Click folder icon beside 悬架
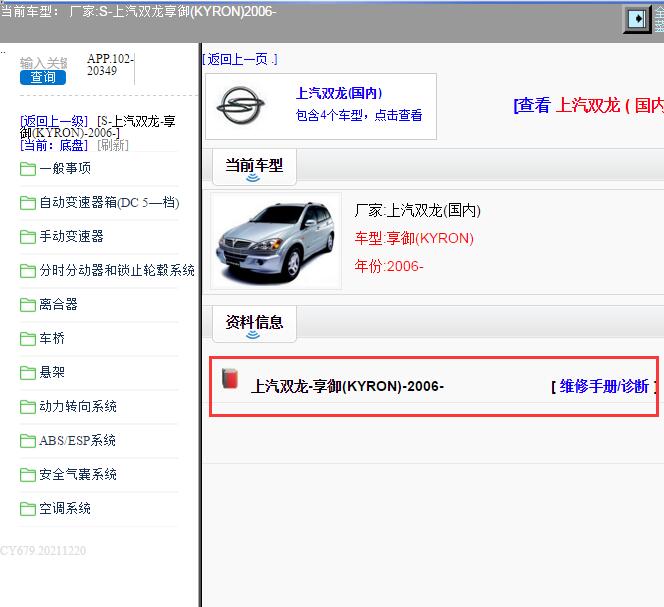664x607 pixels. coord(28,373)
